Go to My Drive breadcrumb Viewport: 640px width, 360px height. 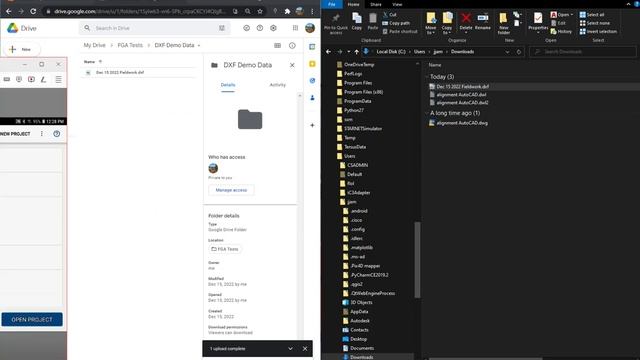95,45
